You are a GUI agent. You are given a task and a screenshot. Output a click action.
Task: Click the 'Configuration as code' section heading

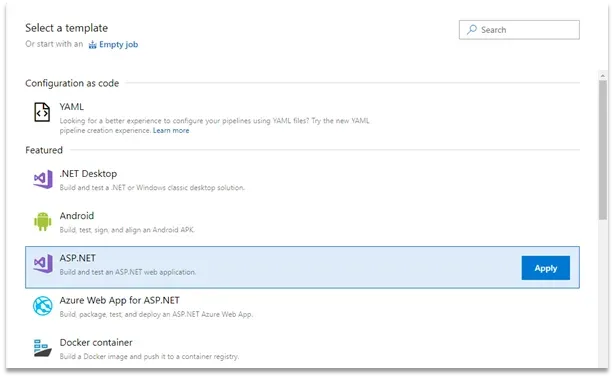coord(72,83)
